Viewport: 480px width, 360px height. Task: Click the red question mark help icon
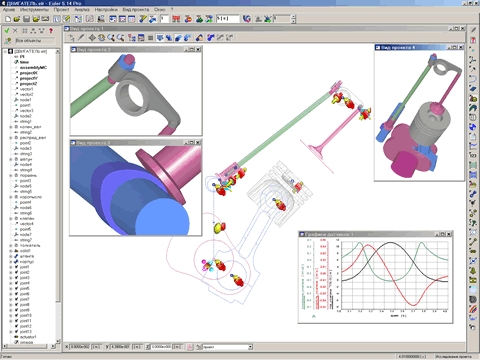pyautogui.click(x=51, y=31)
